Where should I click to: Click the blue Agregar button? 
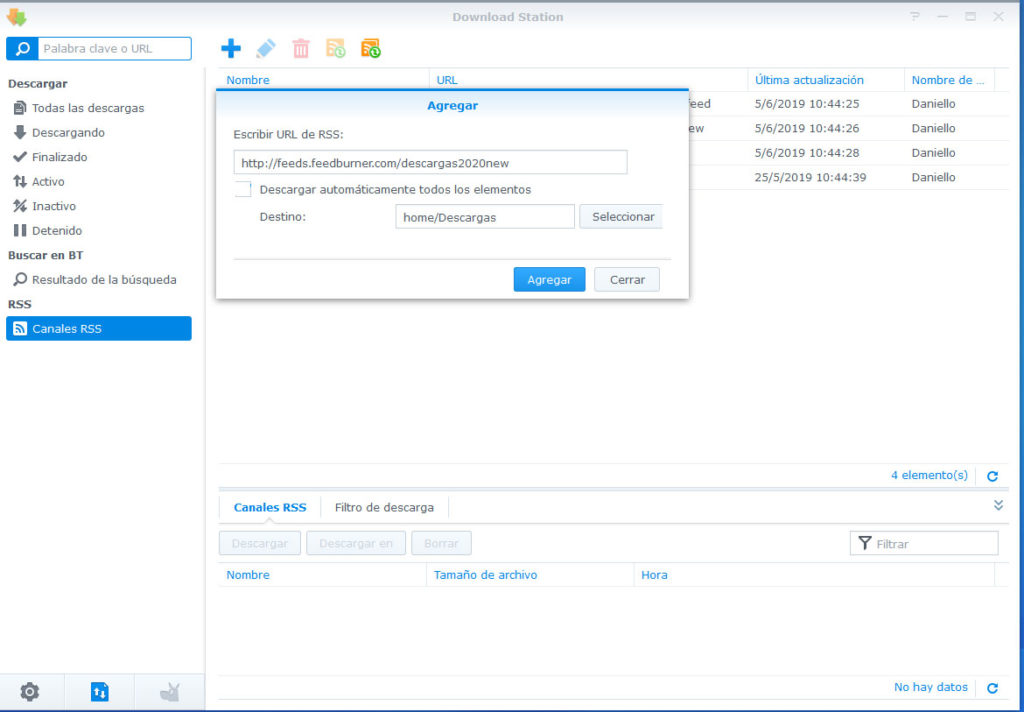click(x=549, y=280)
